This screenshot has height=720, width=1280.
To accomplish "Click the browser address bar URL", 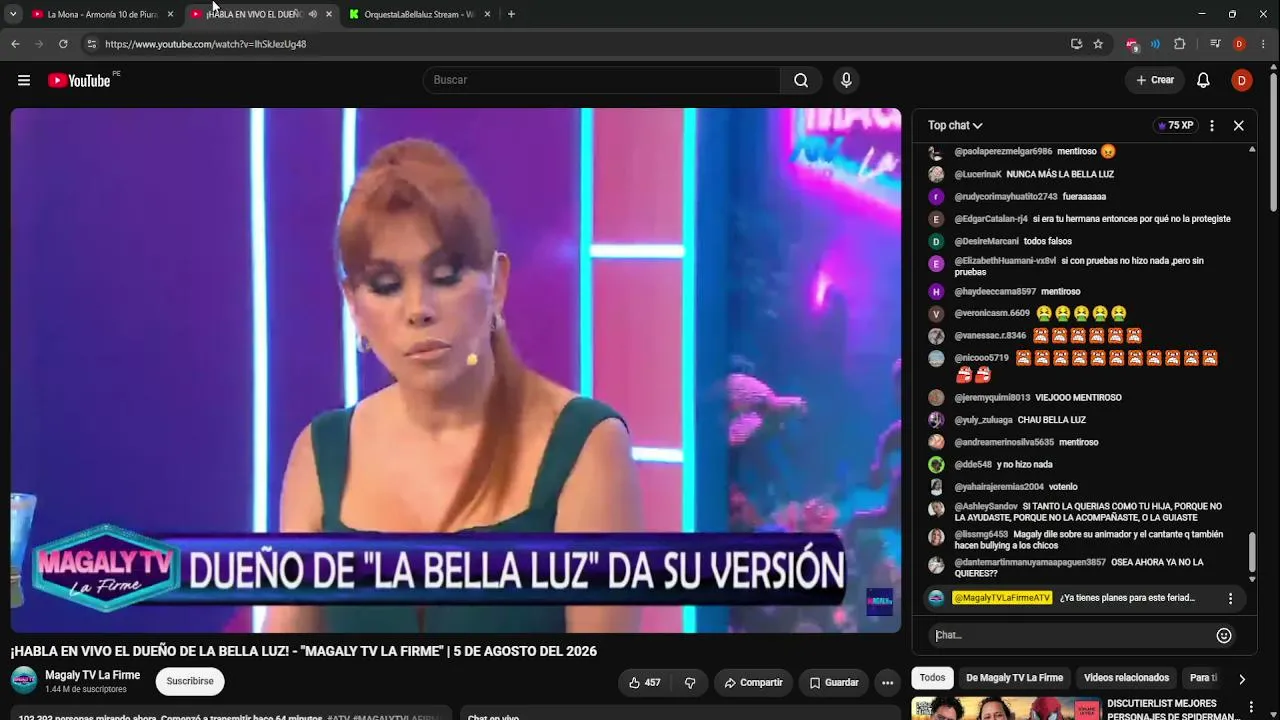I will point(205,44).
